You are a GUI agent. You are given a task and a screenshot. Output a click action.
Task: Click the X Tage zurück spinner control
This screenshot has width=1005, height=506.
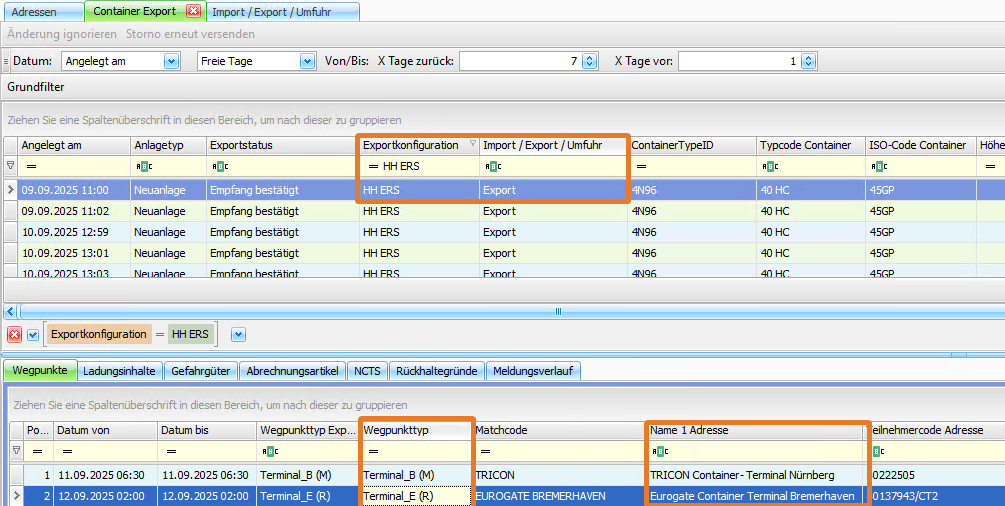tap(589, 61)
